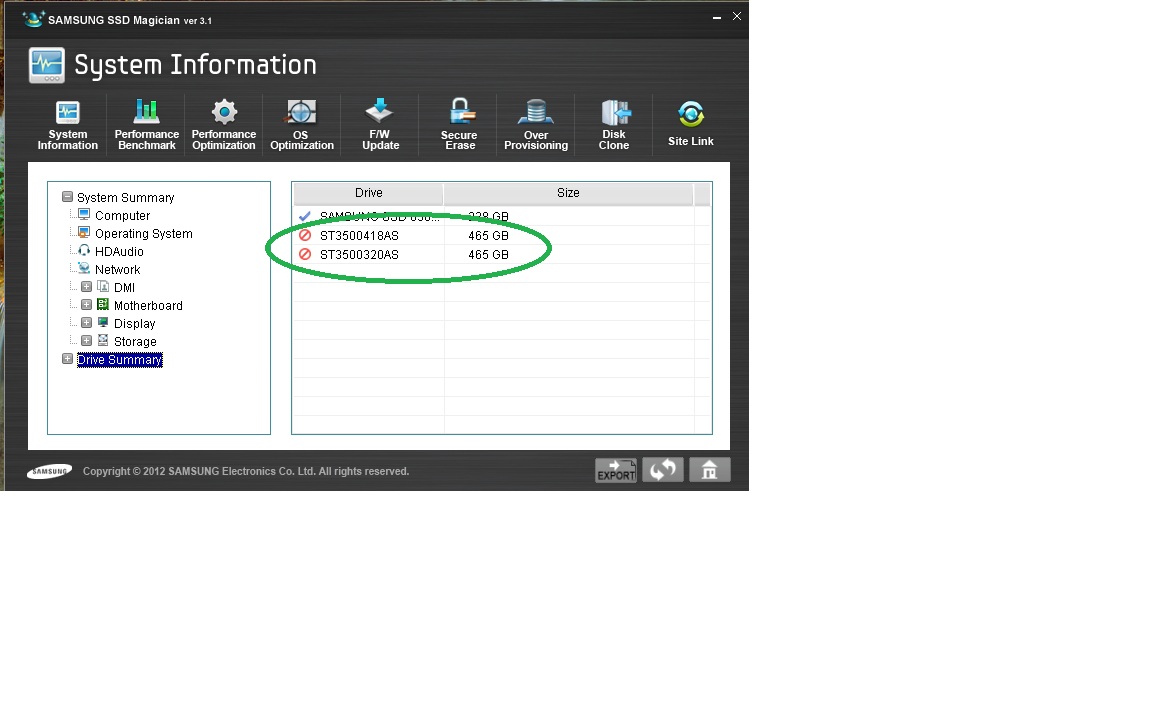
Task: Click the Magician title bar logo icon
Action: point(33,19)
